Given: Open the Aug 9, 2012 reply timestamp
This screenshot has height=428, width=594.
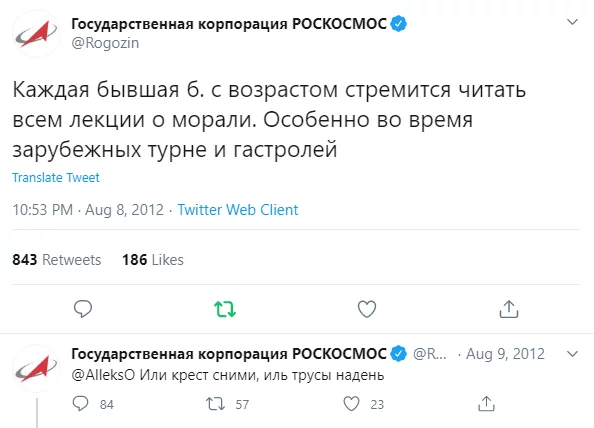Looking at the screenshot, I should pyautogui.click(x=505, y=354).
